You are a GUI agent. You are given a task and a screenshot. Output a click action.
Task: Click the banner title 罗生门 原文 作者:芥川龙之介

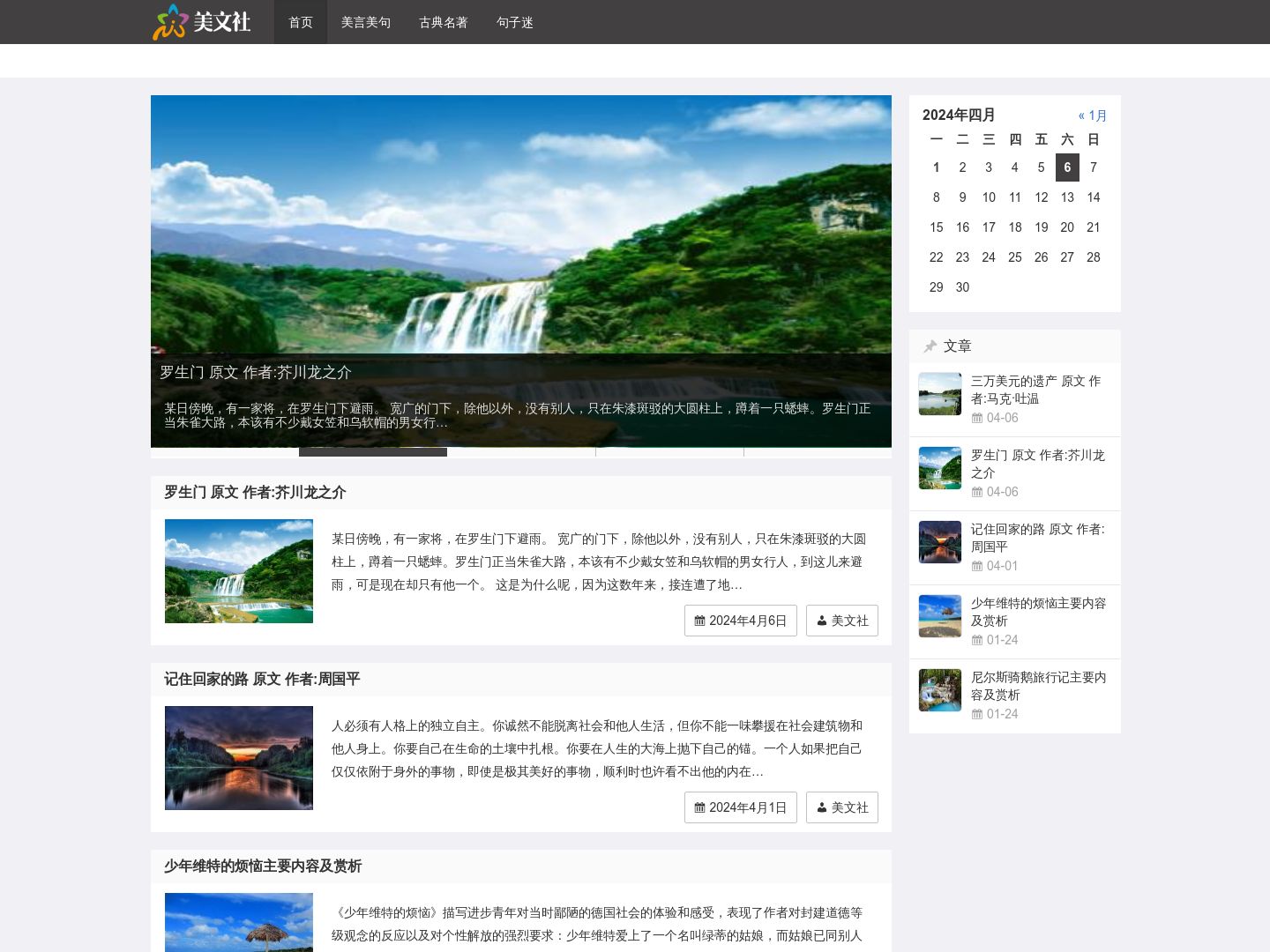point(256,372)
